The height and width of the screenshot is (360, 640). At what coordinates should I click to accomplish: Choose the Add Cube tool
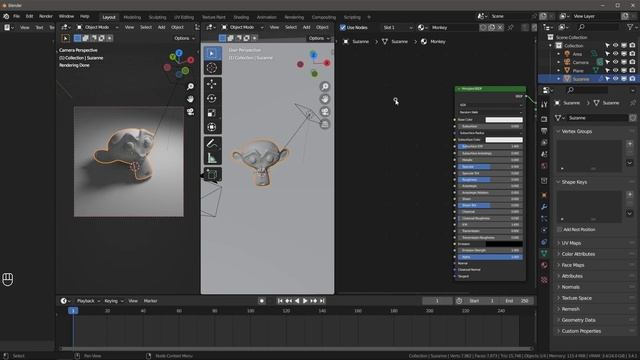[x=212, y=174]
